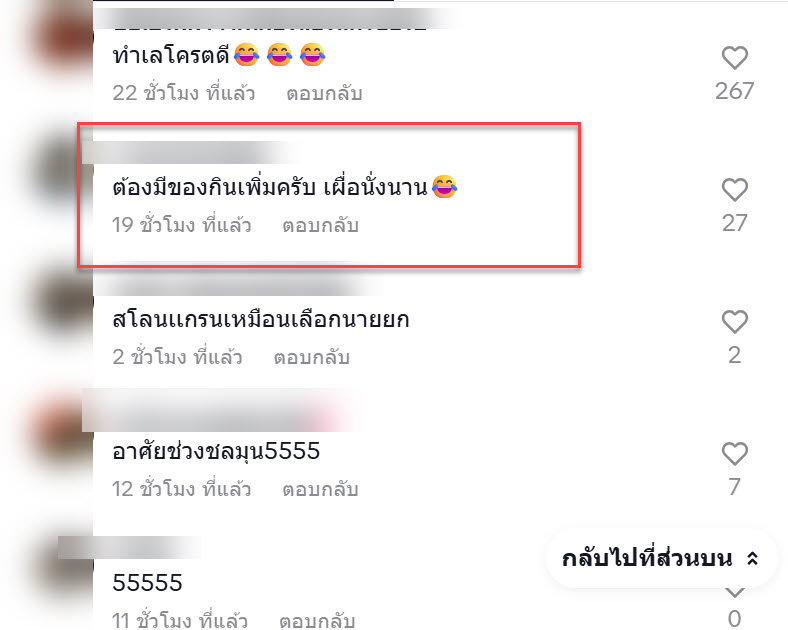Click กลับไปที่ส่วนบน button
This screenshot has width=788, height=630.
pyautogui.click(x=661, y=559)
